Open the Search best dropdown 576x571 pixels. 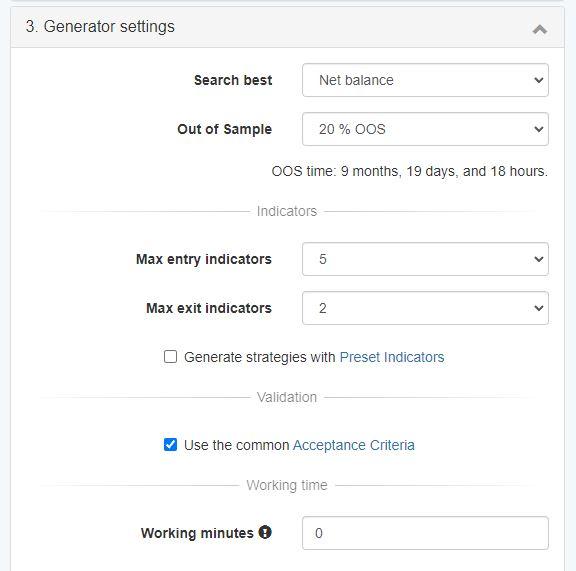pyautogui.click(x=425, y=80)
